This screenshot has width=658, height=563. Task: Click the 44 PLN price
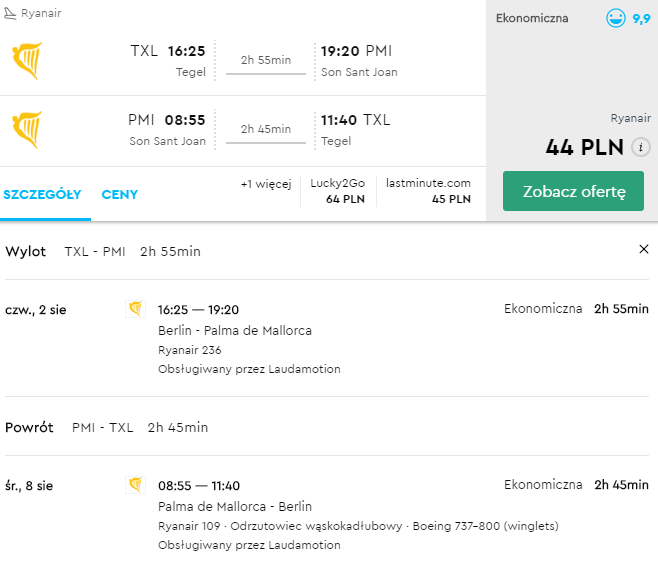coord(584,147)
